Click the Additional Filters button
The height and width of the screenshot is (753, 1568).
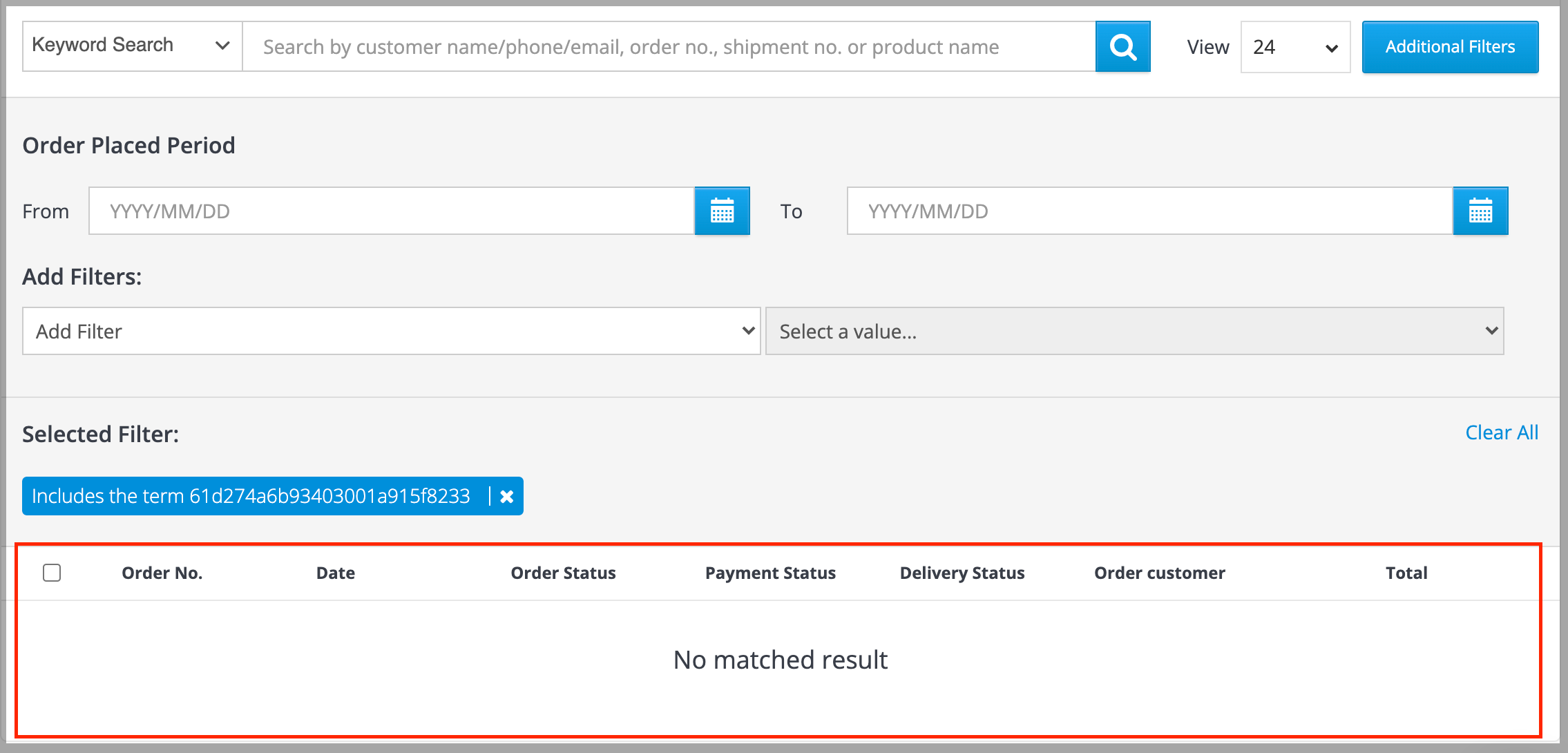point(1450,47)
